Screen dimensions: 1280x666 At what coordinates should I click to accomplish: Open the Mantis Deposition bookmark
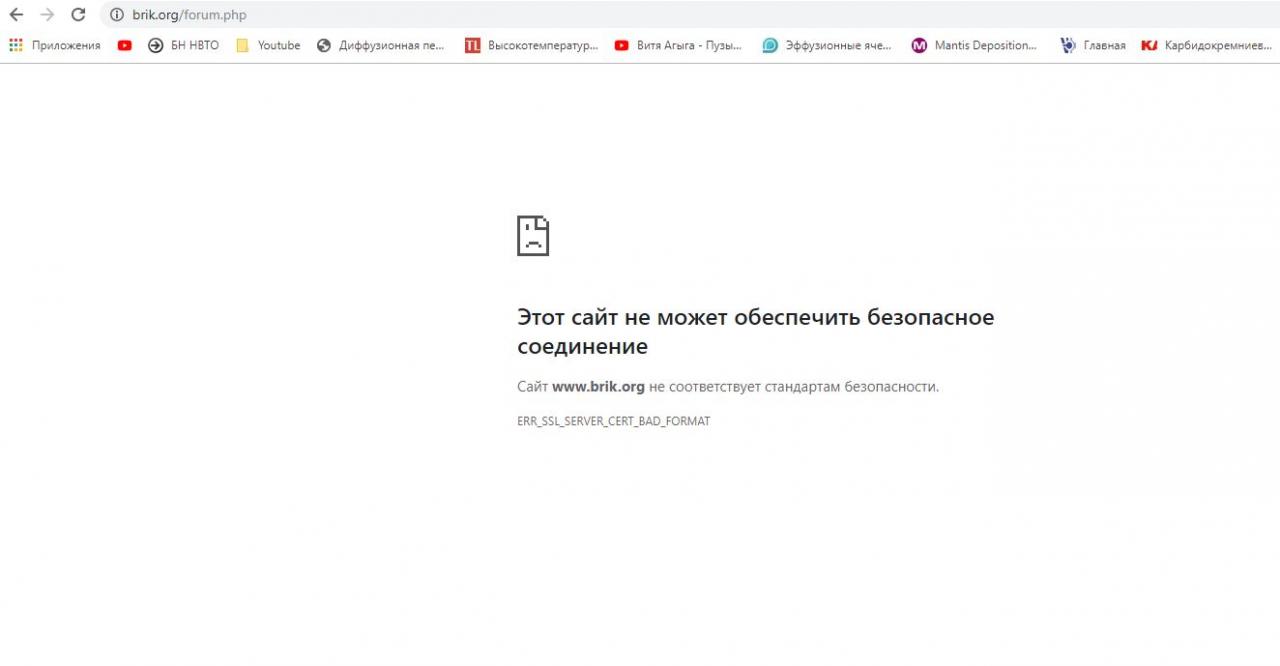pos(974,45)
